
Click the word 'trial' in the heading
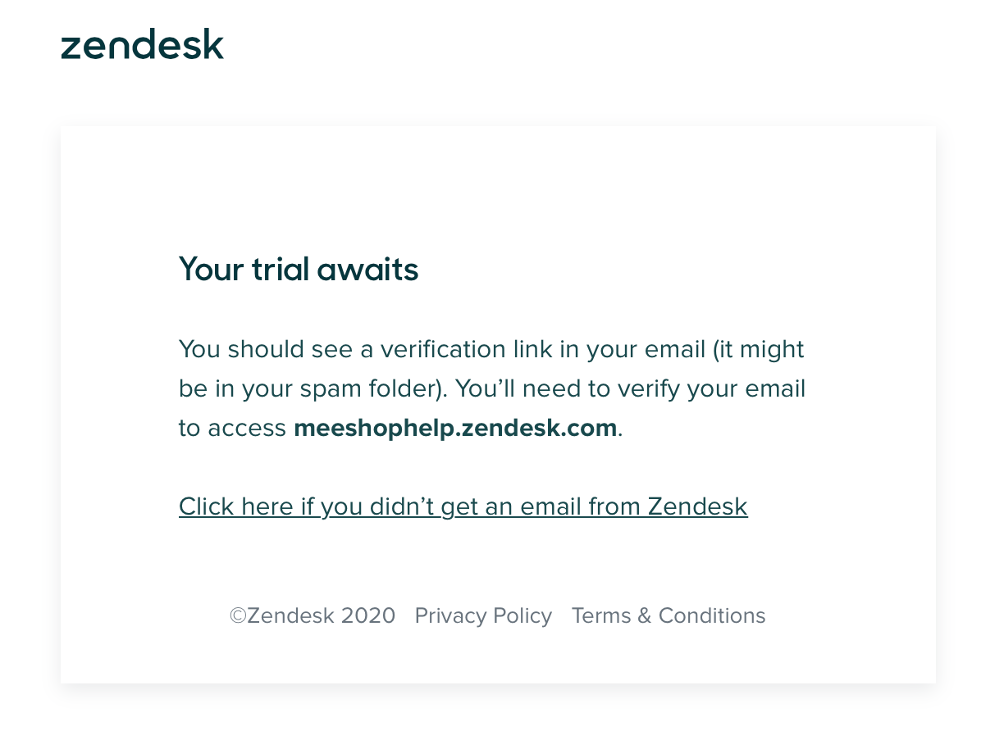(x=280, y=269)
